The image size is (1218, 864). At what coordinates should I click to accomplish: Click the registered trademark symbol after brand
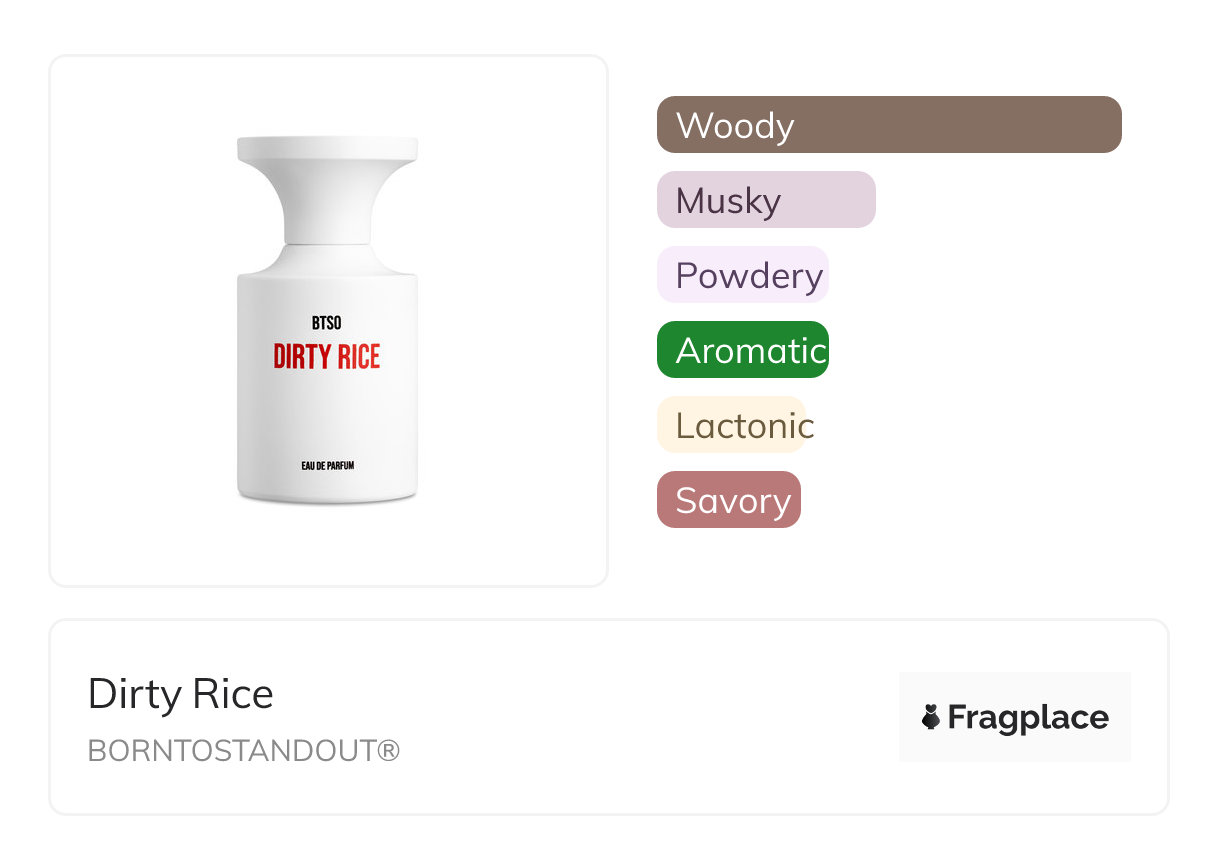pos(389,750)
